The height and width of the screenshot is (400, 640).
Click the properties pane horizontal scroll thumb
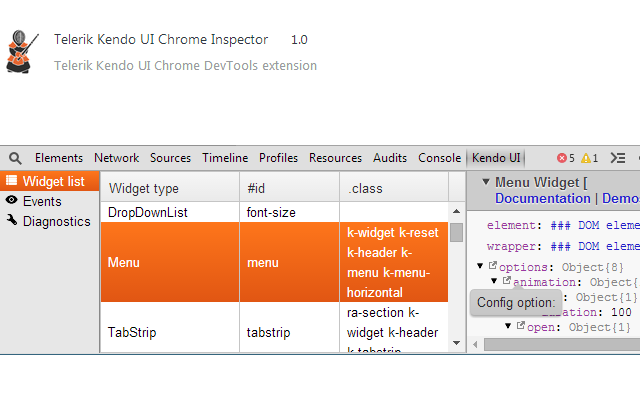(x=562, y=344)
